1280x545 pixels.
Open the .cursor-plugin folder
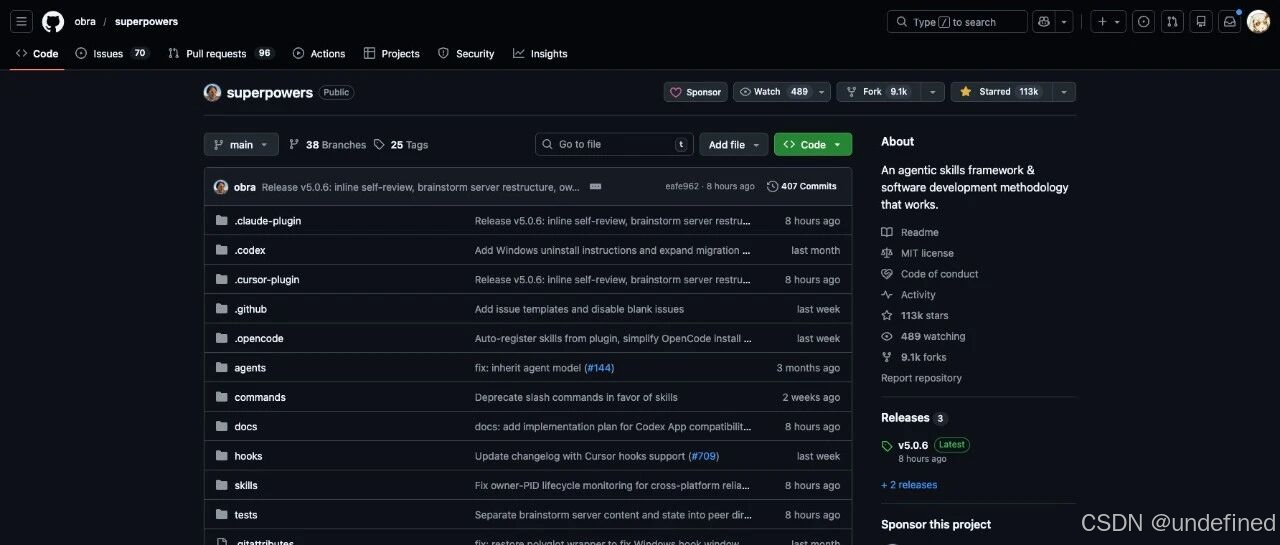267,280
